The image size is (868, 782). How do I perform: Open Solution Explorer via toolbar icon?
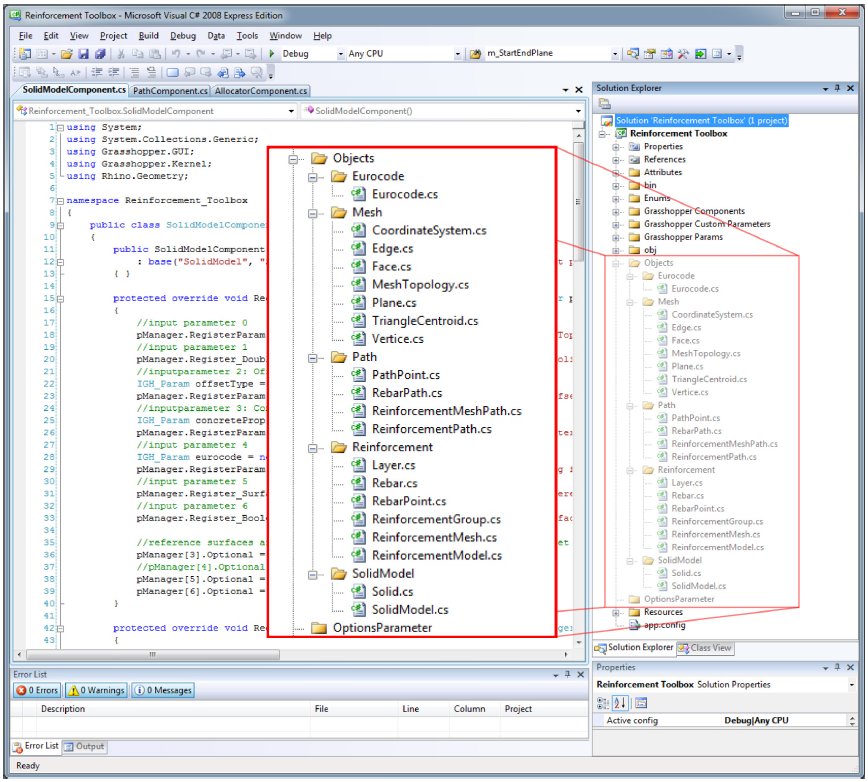click(633, 54)
